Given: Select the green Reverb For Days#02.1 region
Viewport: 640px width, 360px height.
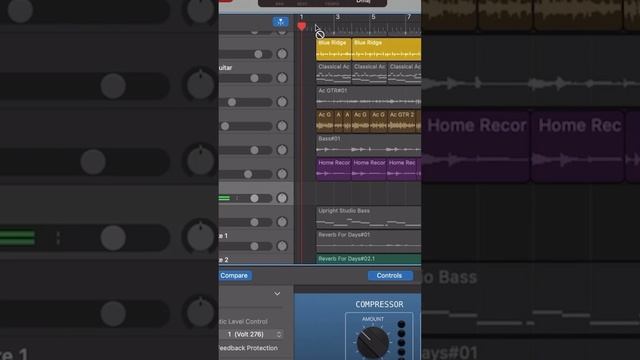Looking at the screenshot, I should point(369,259).
